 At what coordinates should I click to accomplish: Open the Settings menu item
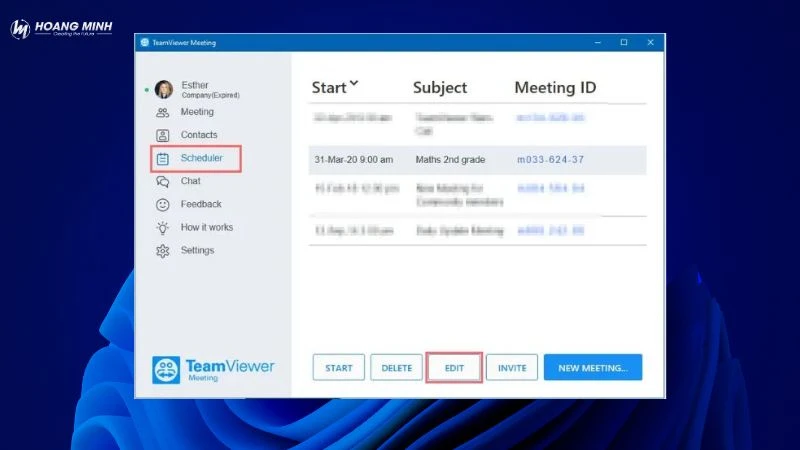[x=197, y=250]
